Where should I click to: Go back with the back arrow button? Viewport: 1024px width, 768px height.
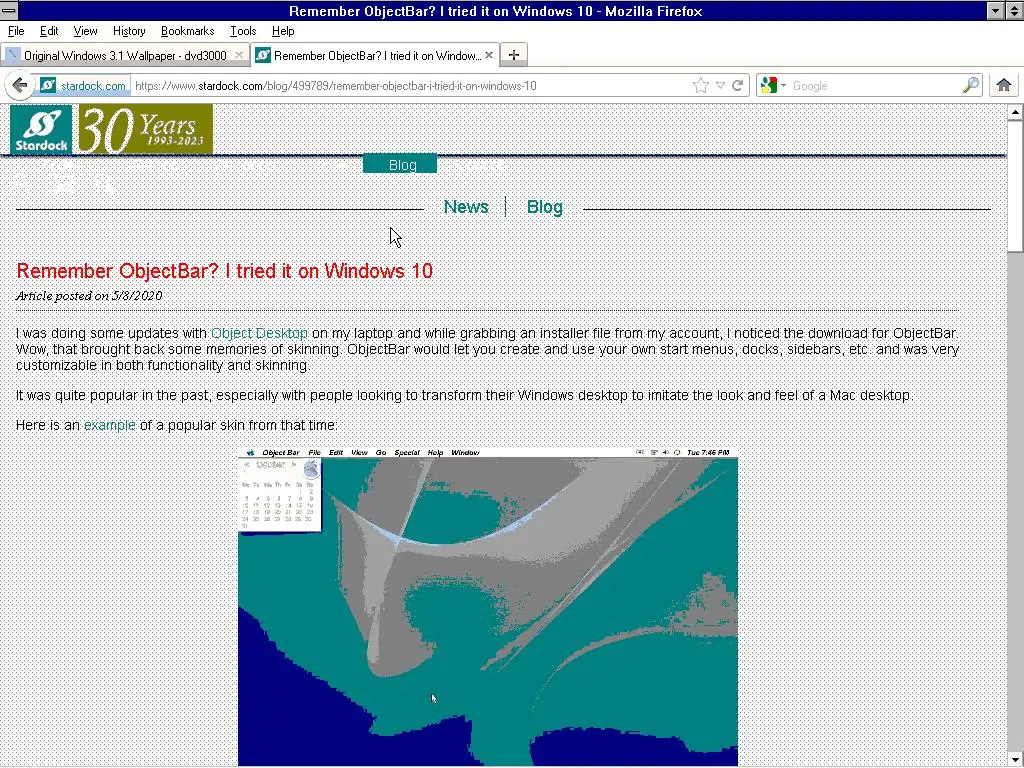(19, 86)
